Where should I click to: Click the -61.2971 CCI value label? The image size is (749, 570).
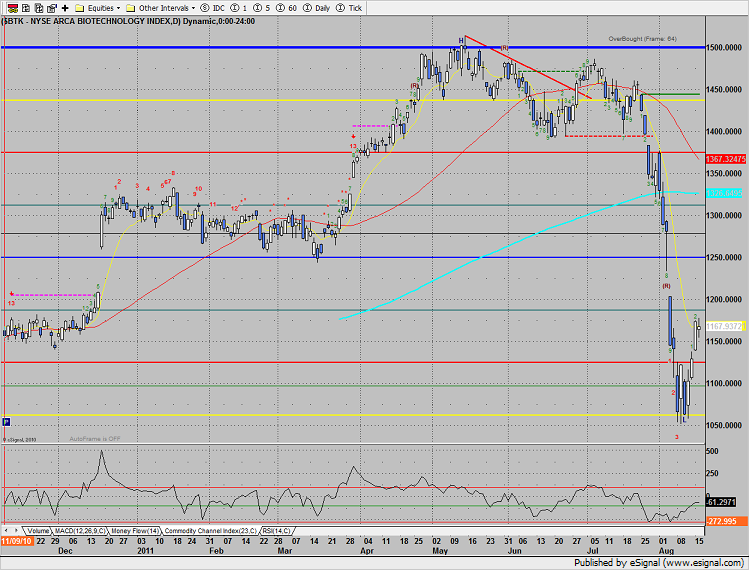click(x=721, y=502)
